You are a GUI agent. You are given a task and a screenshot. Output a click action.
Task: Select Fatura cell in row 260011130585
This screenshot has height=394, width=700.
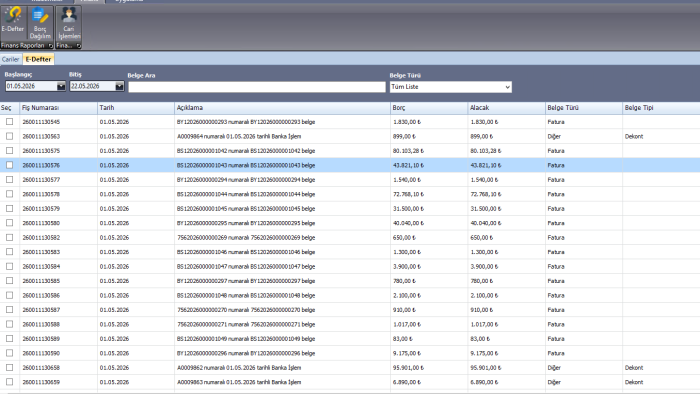584,281
